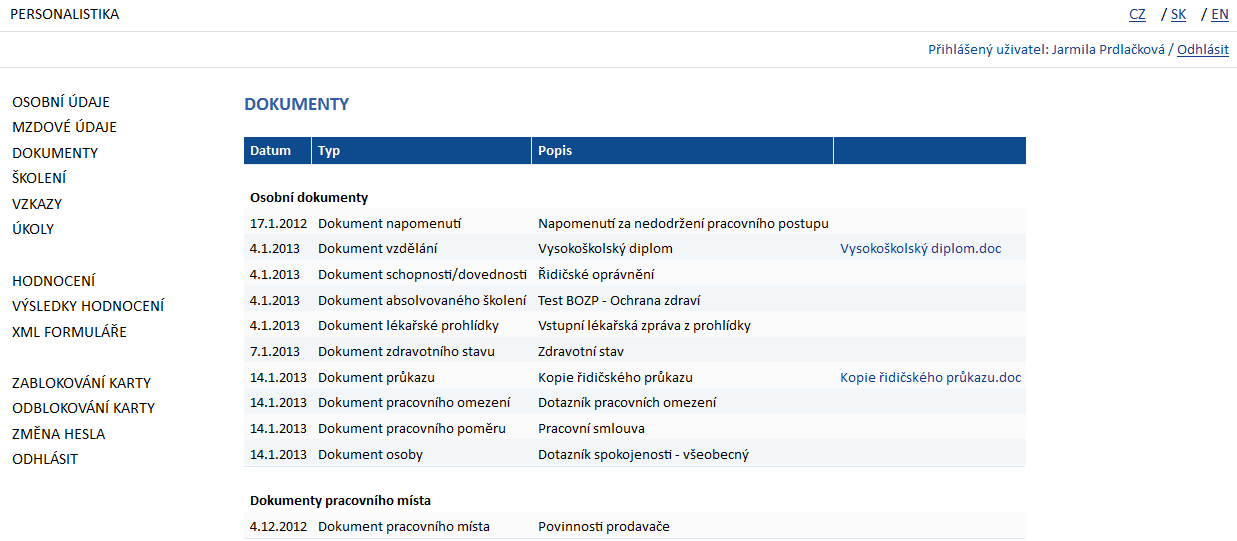Click Zablokování karty menu item
Viewport: 1237px width, 541px height.
tap(81, 383)
